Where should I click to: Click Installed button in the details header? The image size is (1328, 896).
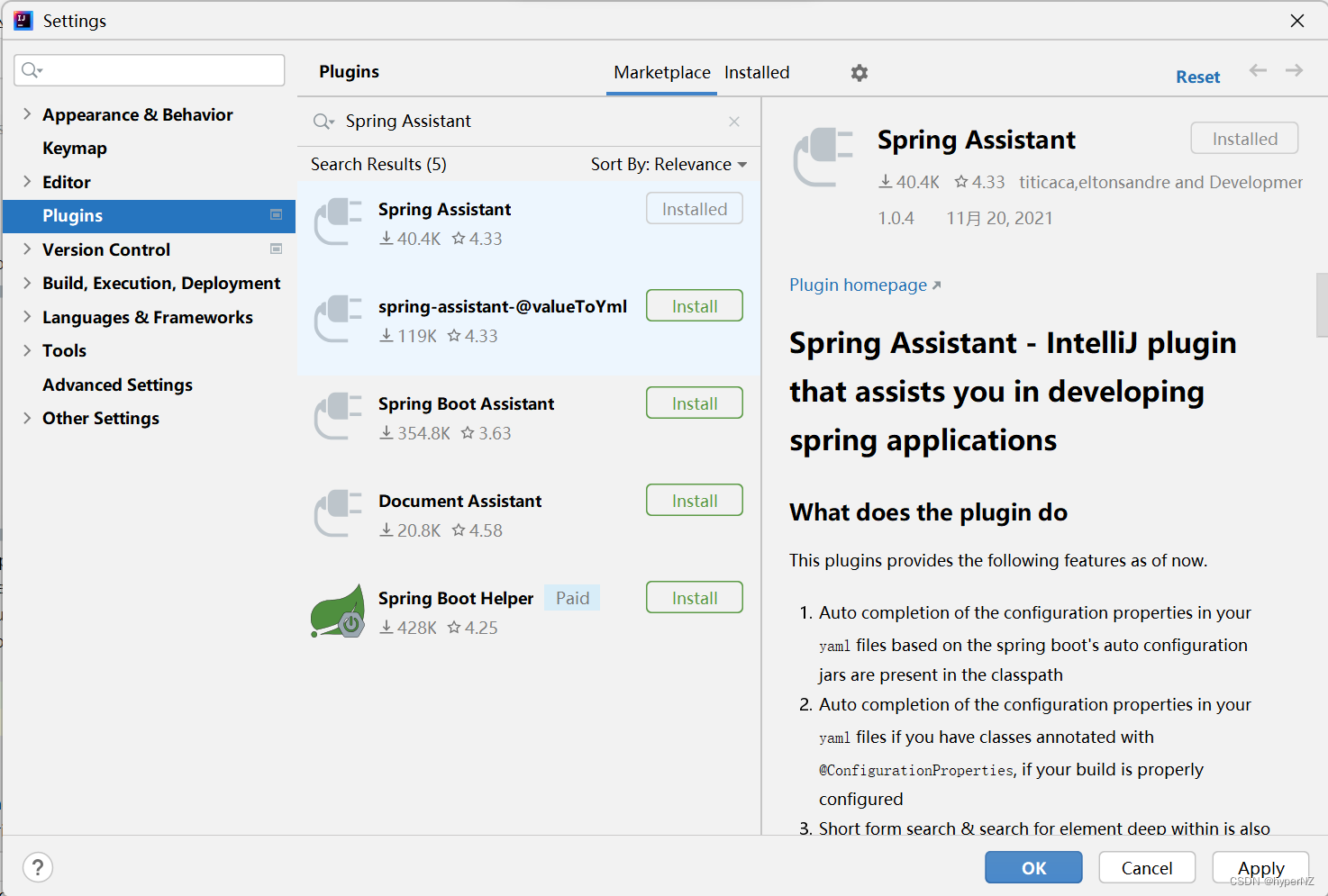pos(1244,139)
